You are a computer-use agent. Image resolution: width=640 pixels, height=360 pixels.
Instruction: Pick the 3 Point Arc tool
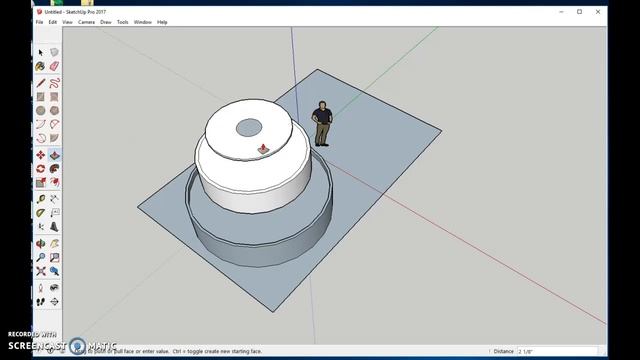pos(40,138)
